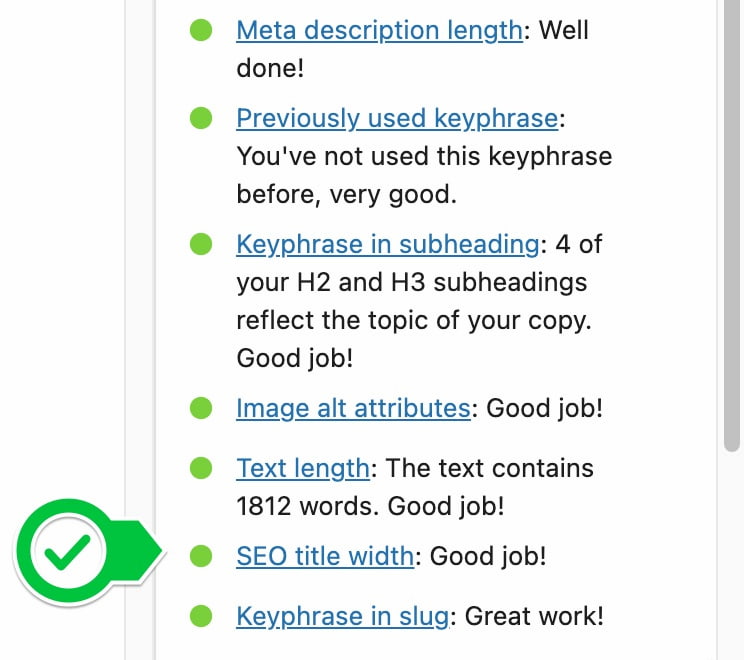Click the subheading feedback 'Good job!' text

pyautogui.click(x=295, y=358)
